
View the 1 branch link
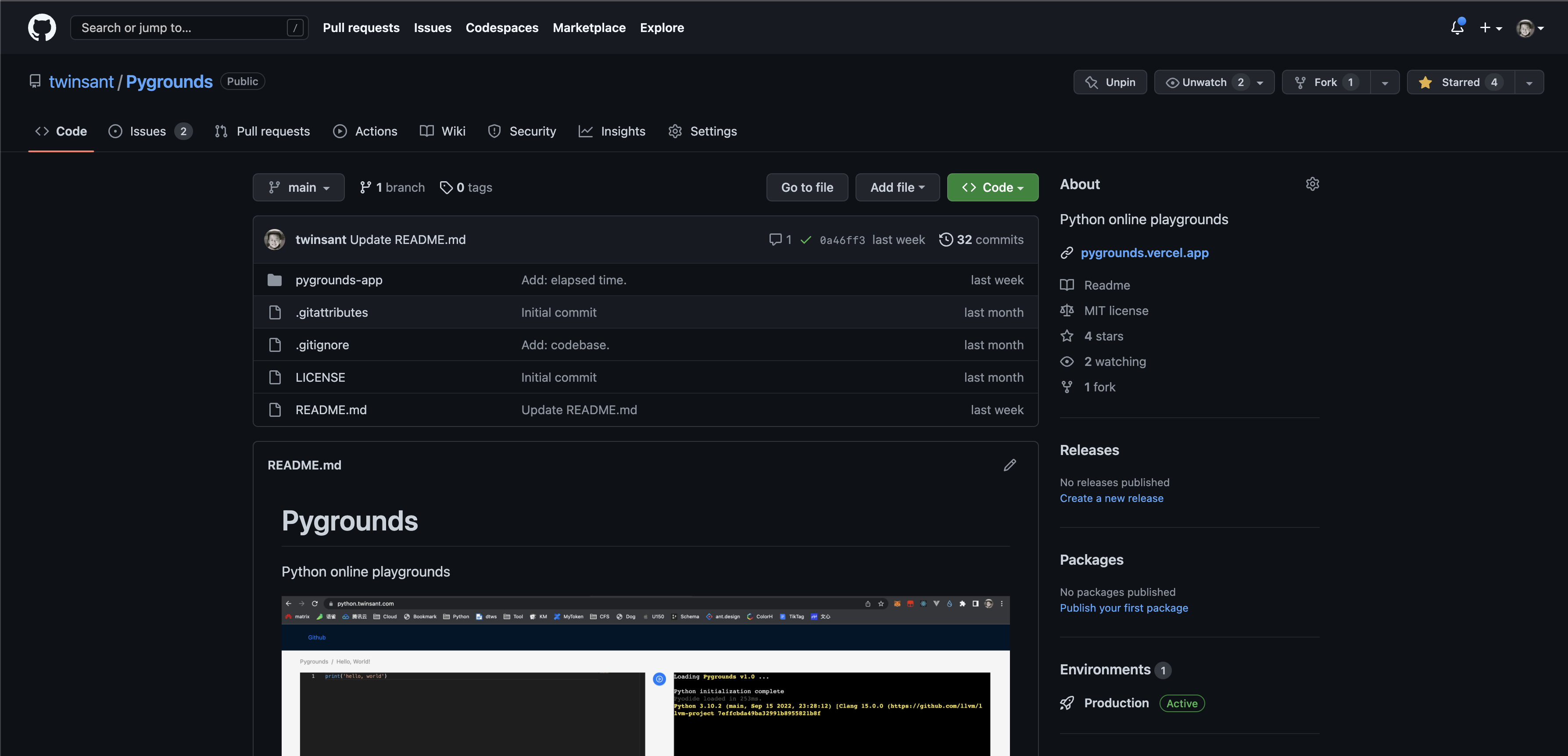(392, 187)
